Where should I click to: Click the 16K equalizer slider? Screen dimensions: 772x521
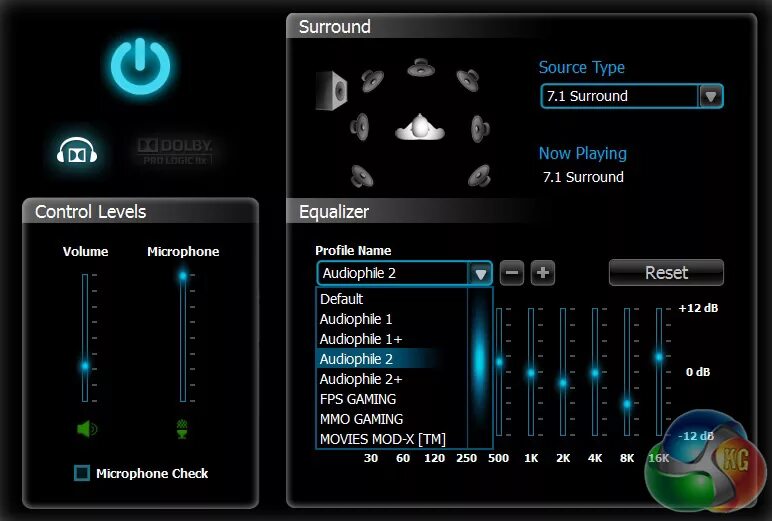659,357
